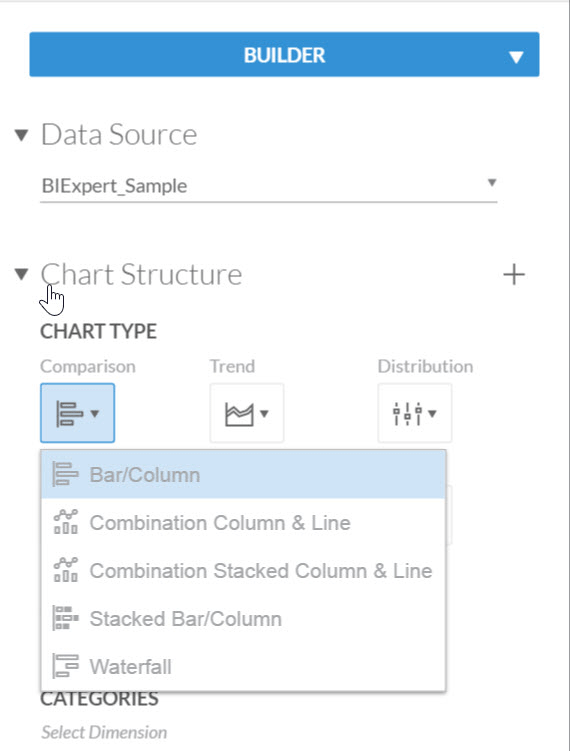Choose Combination Stacked Column & Line option

[x=243, y=570]
